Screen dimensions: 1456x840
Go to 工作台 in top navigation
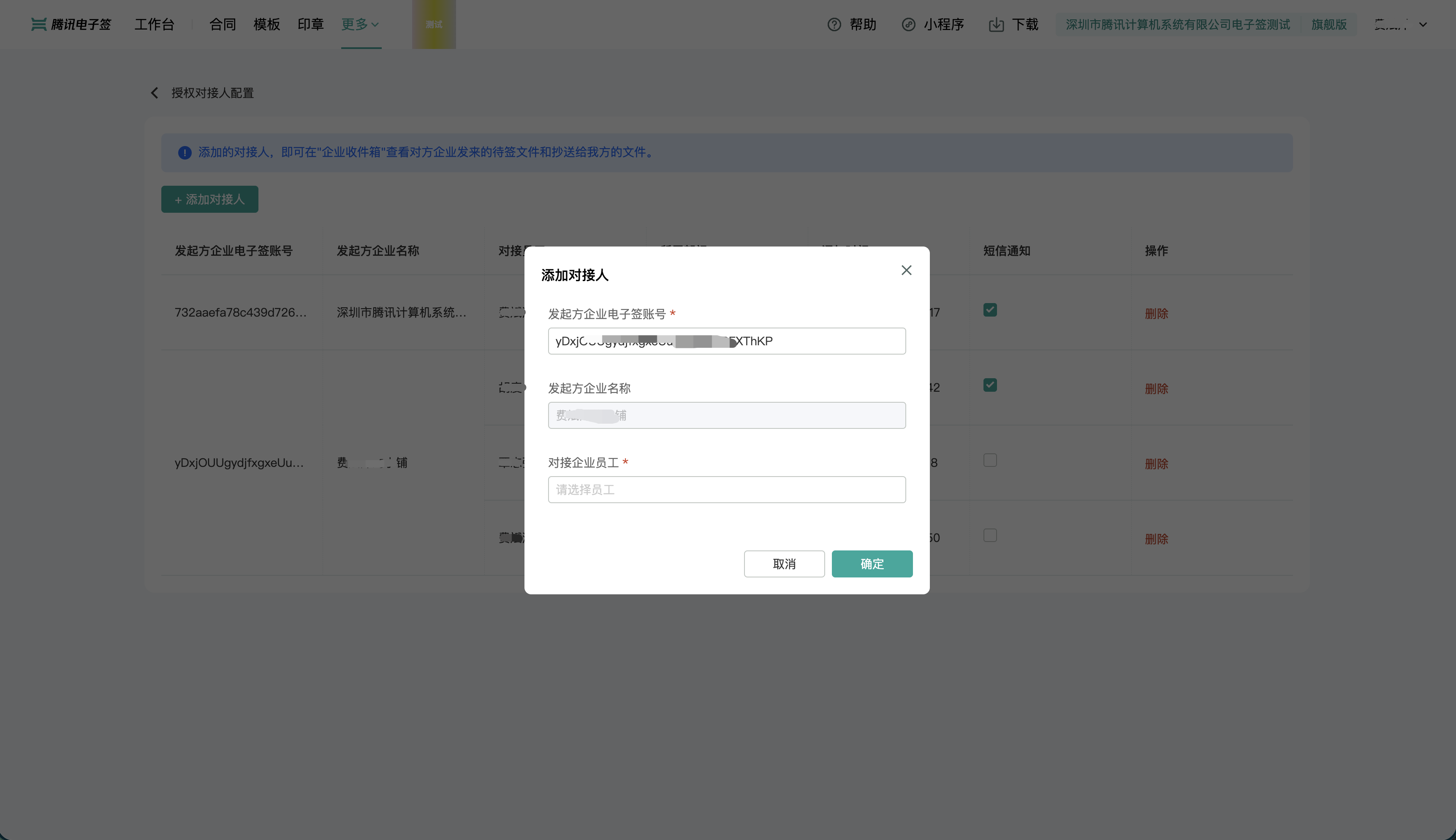coord(154,24)
